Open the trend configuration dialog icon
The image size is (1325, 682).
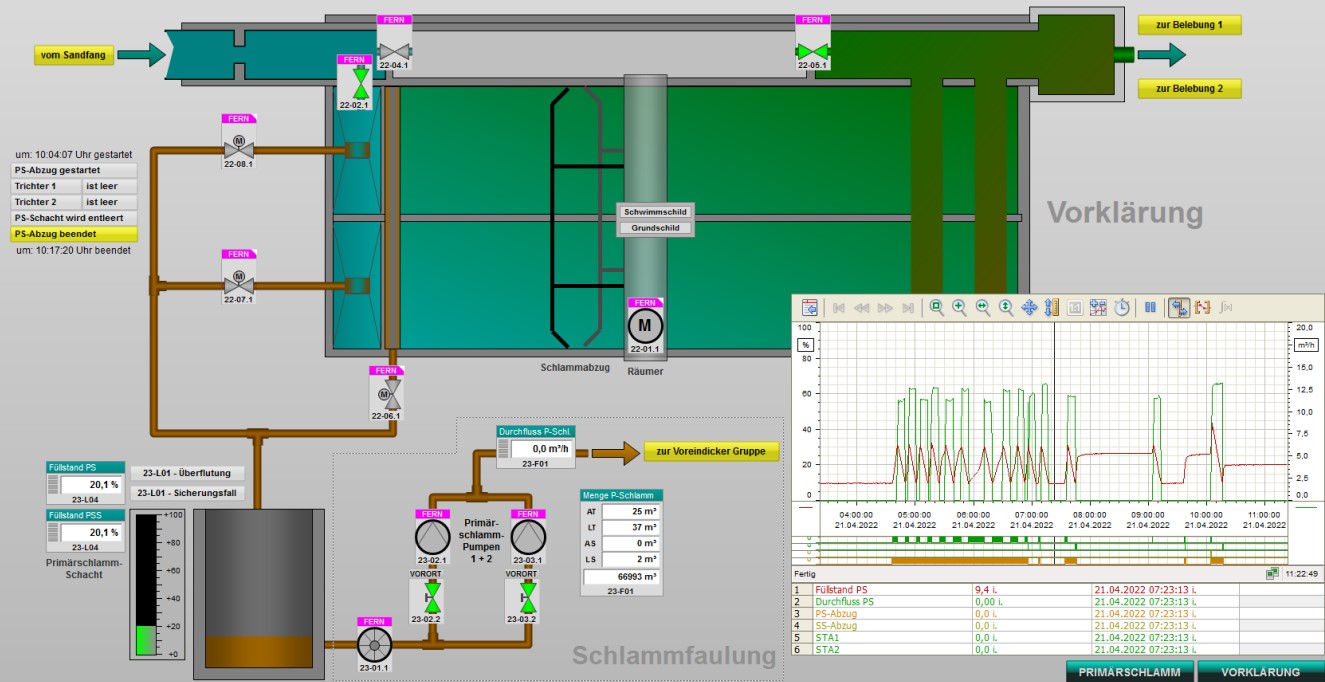click(810, 308)
